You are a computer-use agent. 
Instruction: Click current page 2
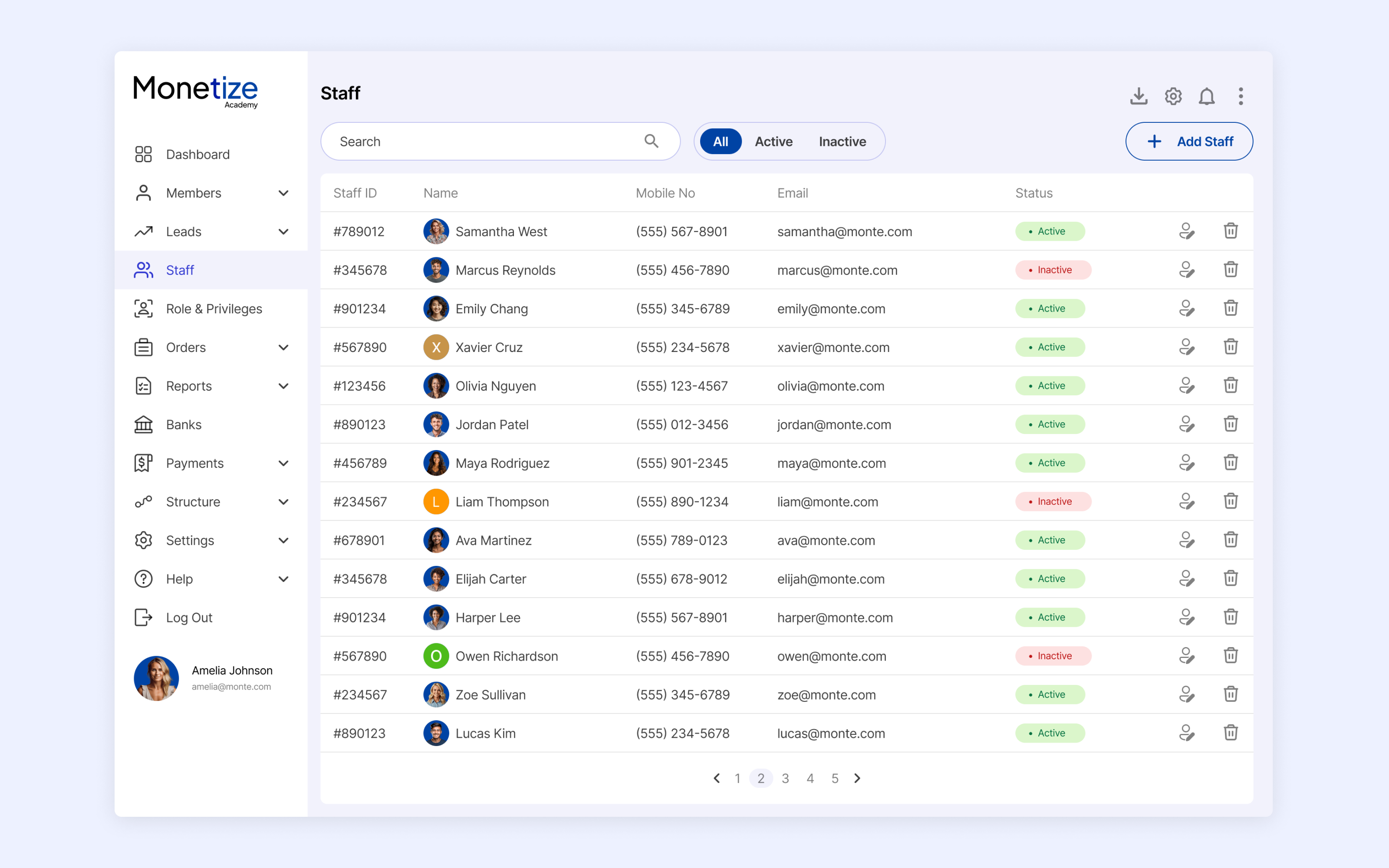(760, 779)
